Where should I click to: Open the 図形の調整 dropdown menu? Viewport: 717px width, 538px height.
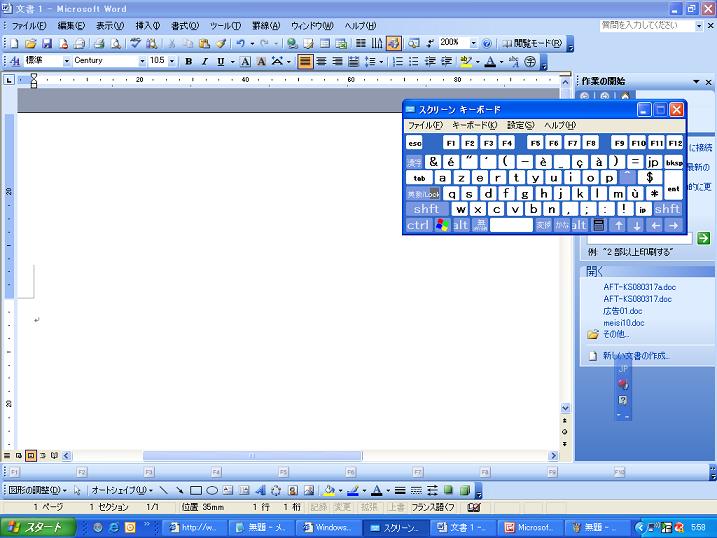(37, 490)
